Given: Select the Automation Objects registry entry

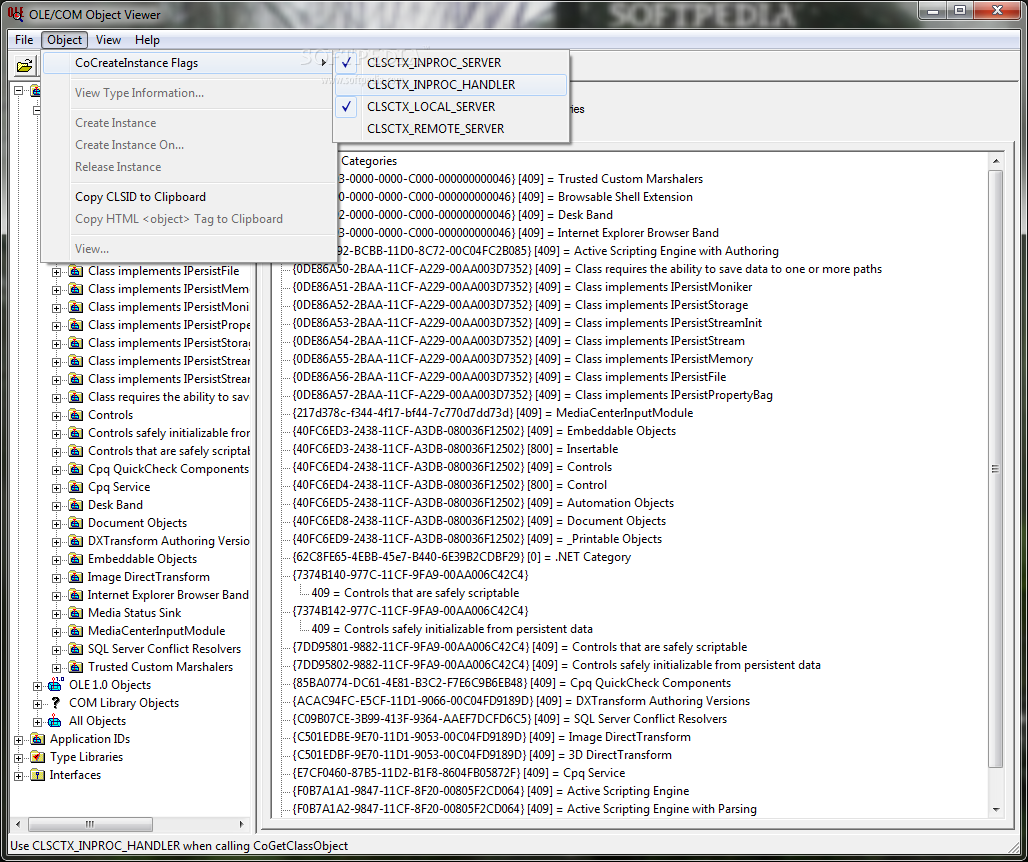Looking at the screenshot, I should pyautogui.click(x=483, y=503).
